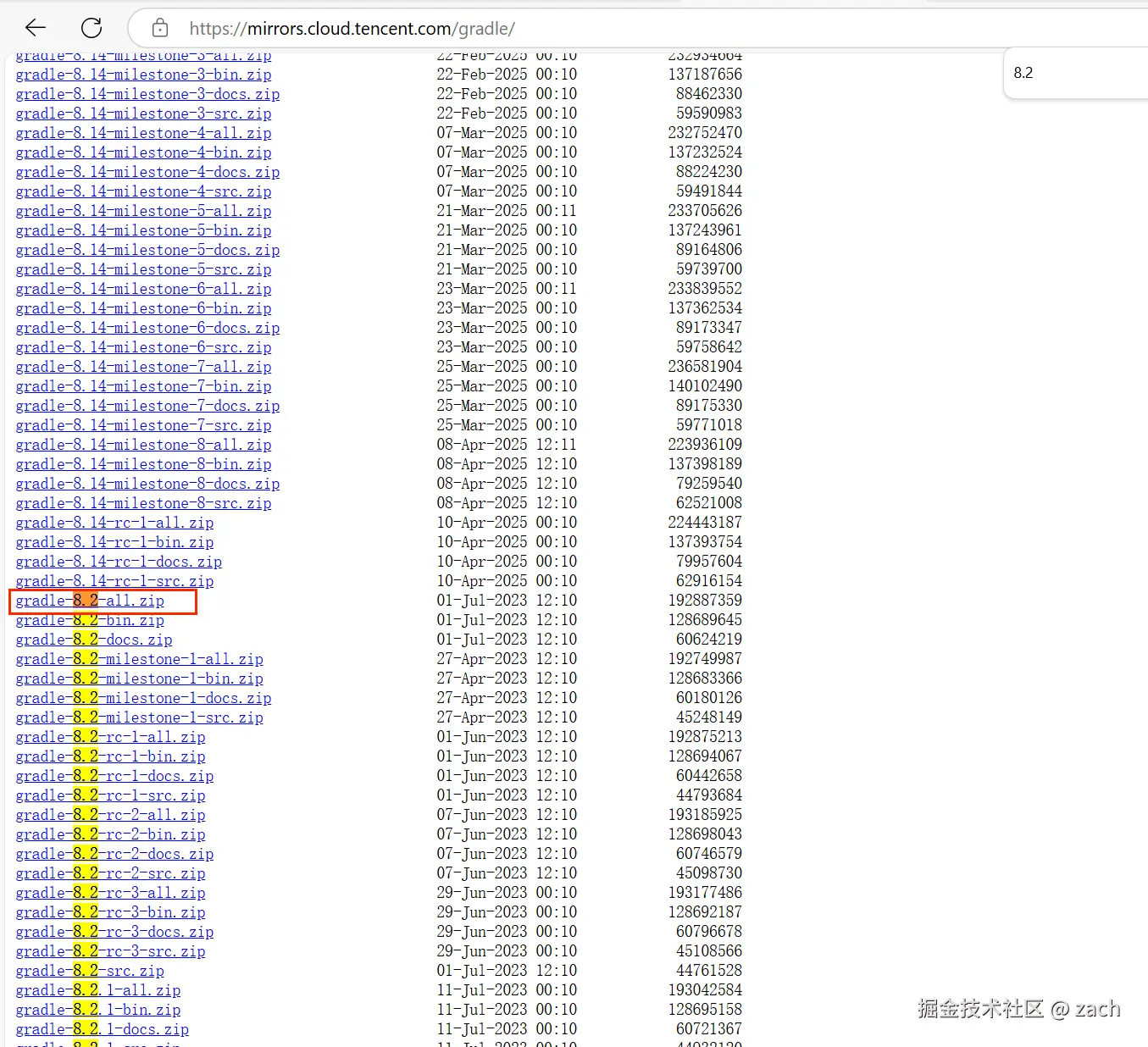
Task: Open gradle-8.14-milestone-3-src.zip
Action: (x=144, y=114)
